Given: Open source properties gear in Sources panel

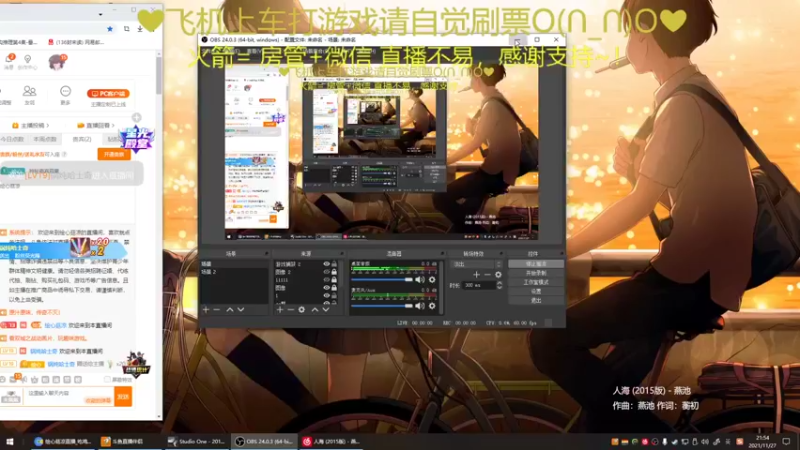Looking at the screenshot, I should 302,310.
